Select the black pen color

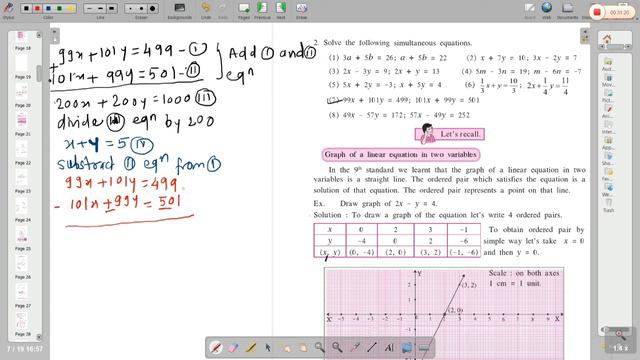tap(27, 8)
